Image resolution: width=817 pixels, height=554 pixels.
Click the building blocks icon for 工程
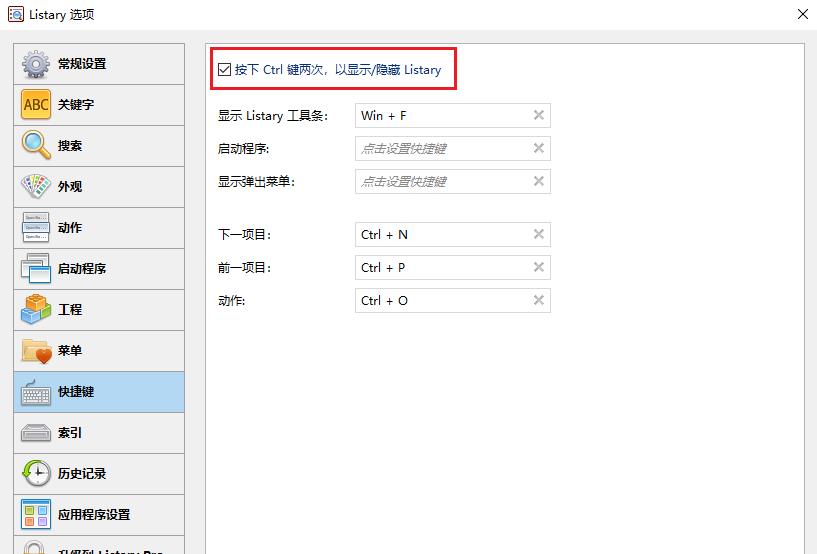pos(36,309)
